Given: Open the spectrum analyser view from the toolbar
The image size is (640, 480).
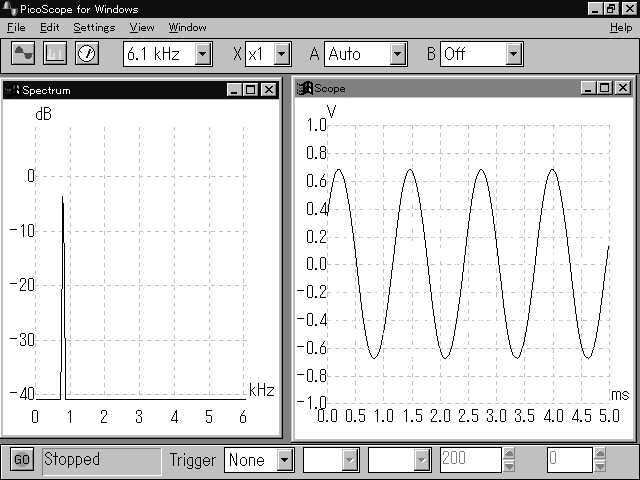Looking at the screenshot, I should point(55,53).
